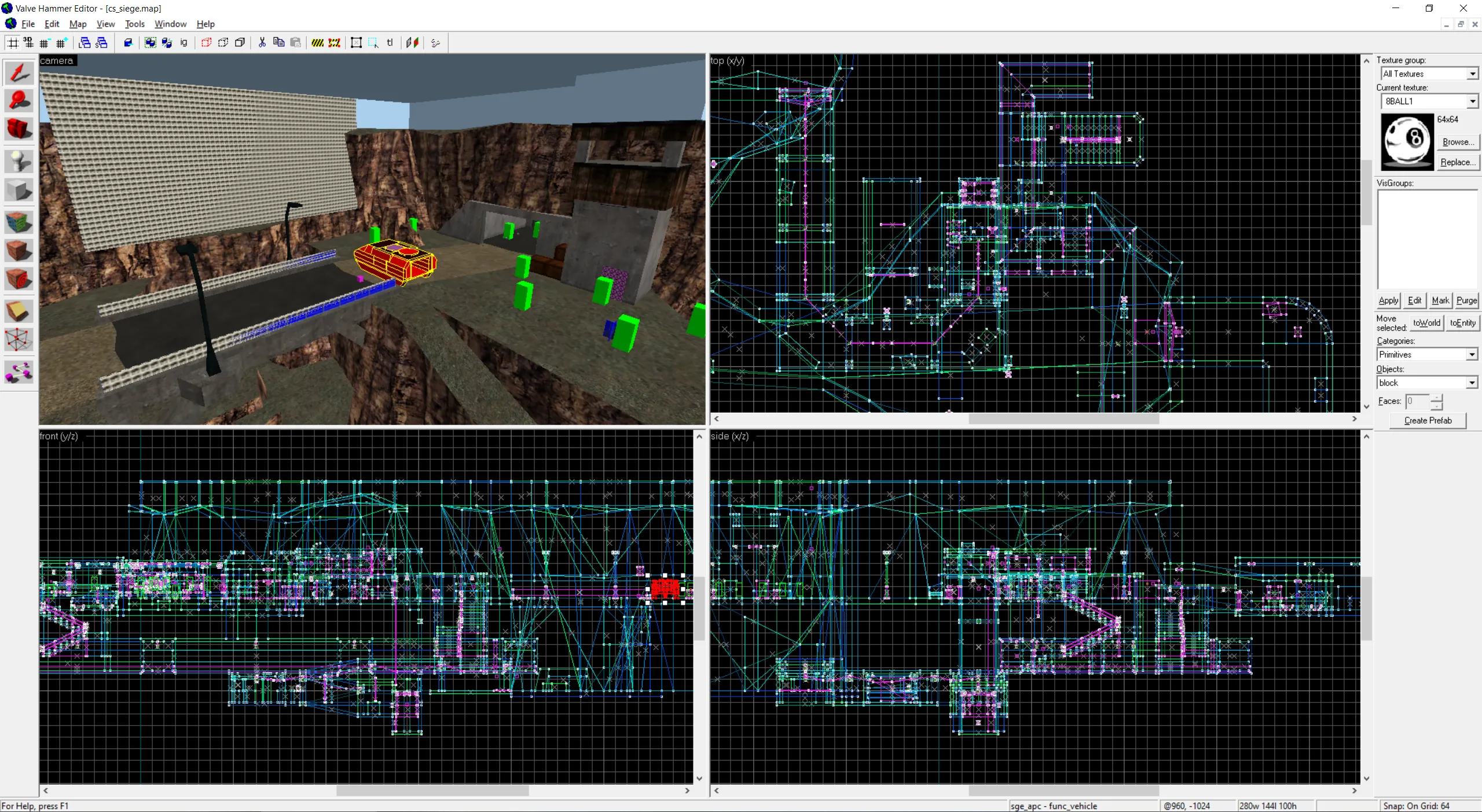Select the Block creation tool
The image size is (1482, 812).
pos(19,190)
